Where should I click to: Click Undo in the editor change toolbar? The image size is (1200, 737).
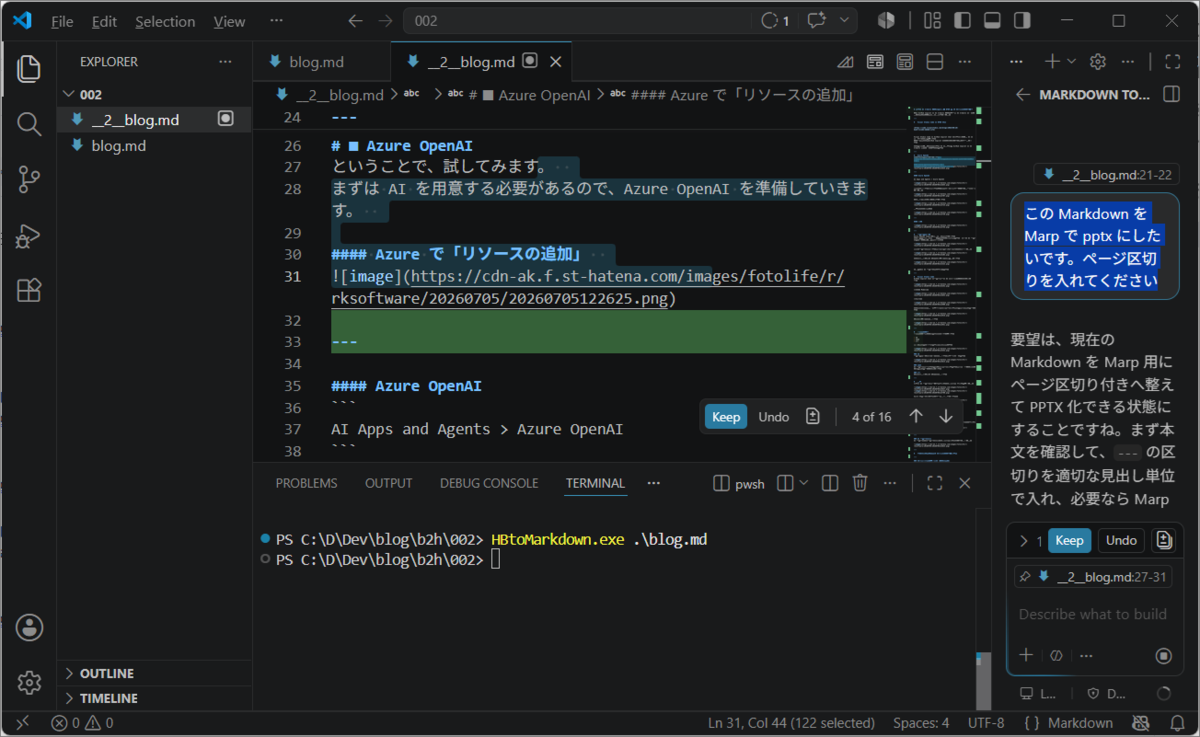pos(774,417)
